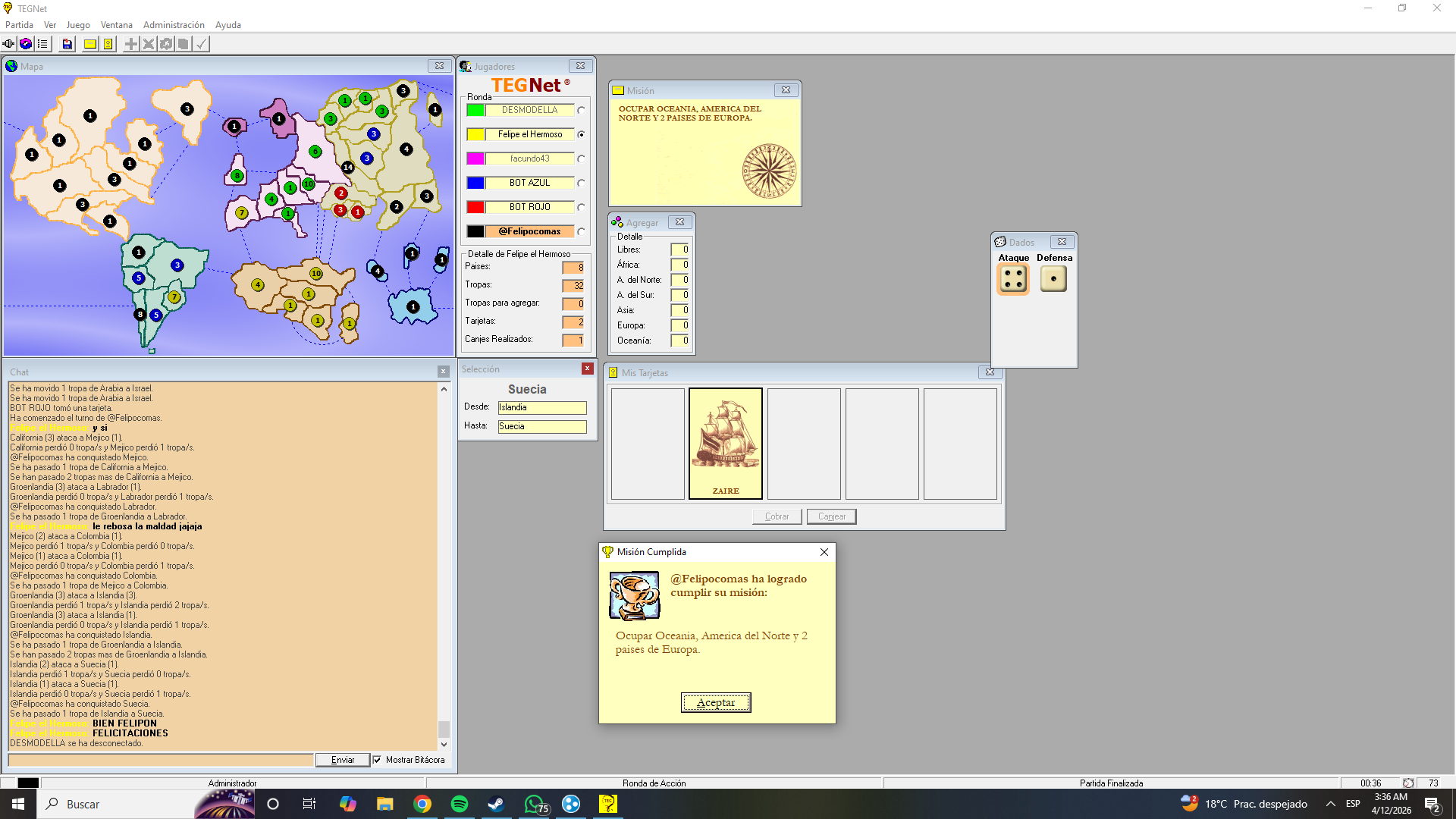Open Steam from the taskbar
The width and height of the screenshot is (1456, 819).
497,804
